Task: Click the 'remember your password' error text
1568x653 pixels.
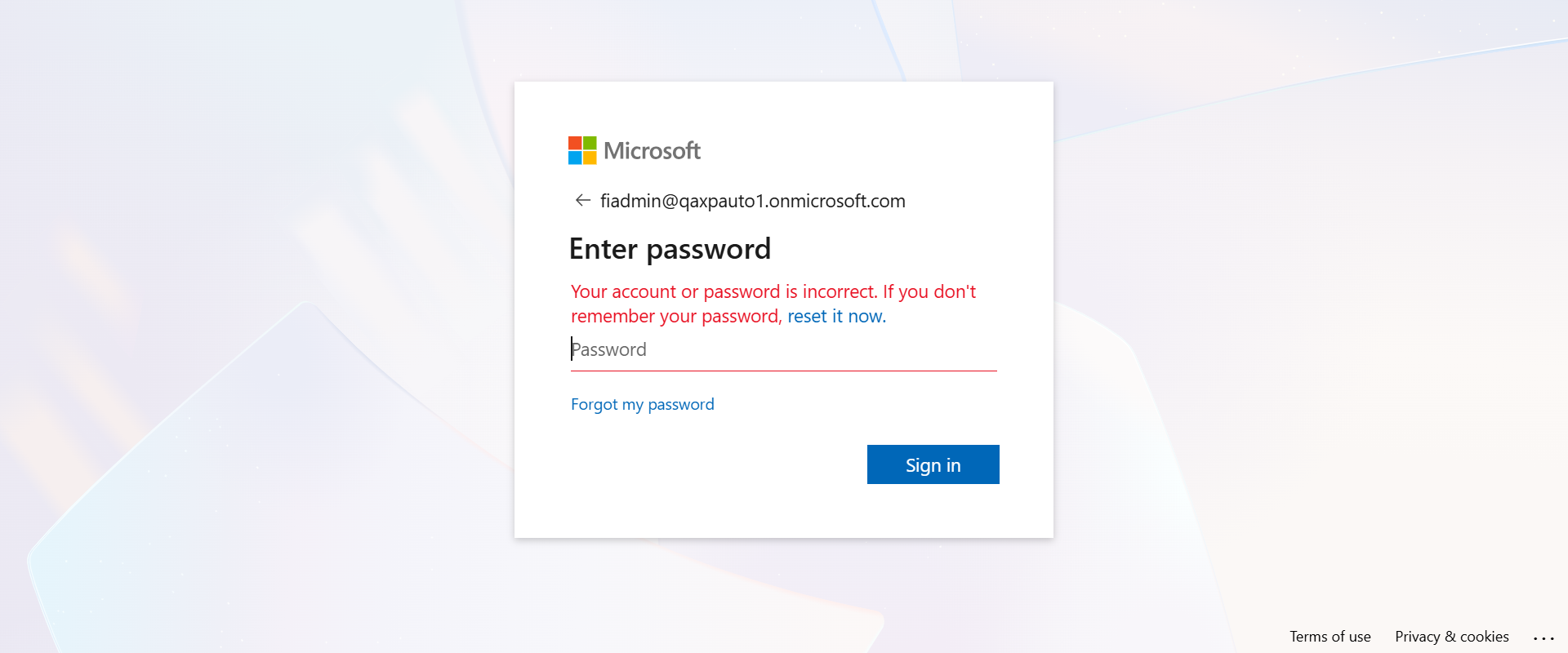Action: [675, 317]
